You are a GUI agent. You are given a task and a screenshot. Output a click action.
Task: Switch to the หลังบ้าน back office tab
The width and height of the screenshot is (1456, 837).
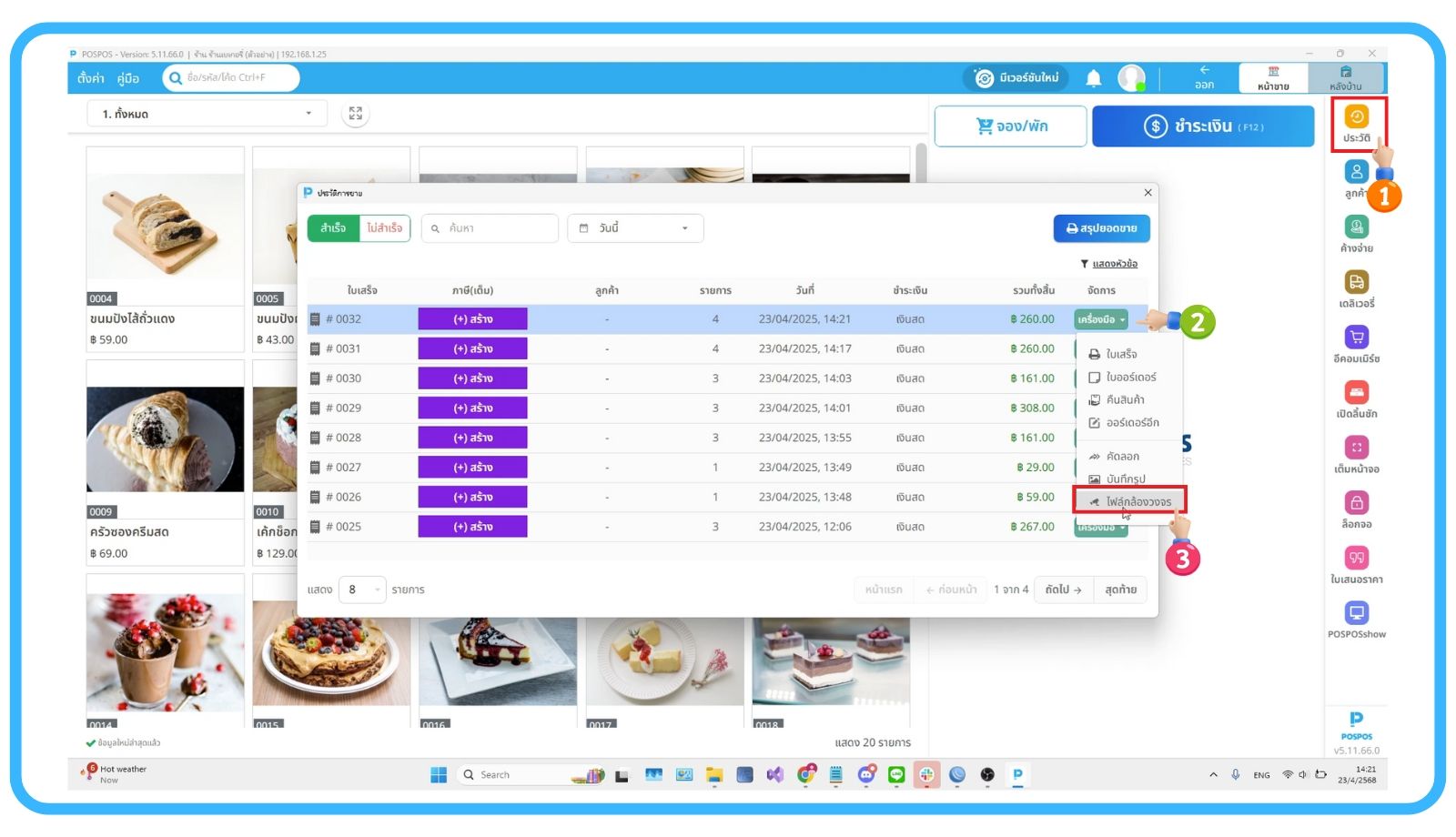1345,78
